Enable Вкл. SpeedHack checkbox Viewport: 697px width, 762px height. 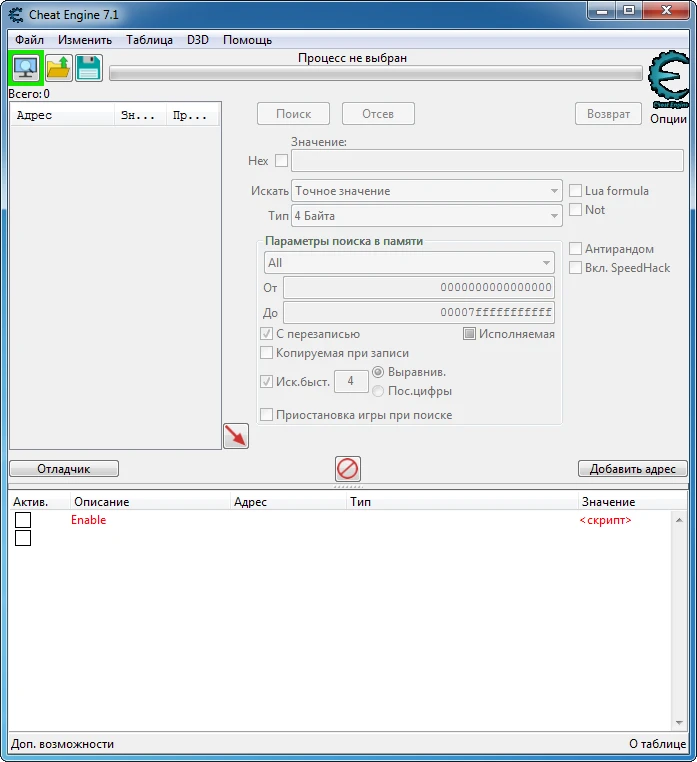[x=575, y=268]
